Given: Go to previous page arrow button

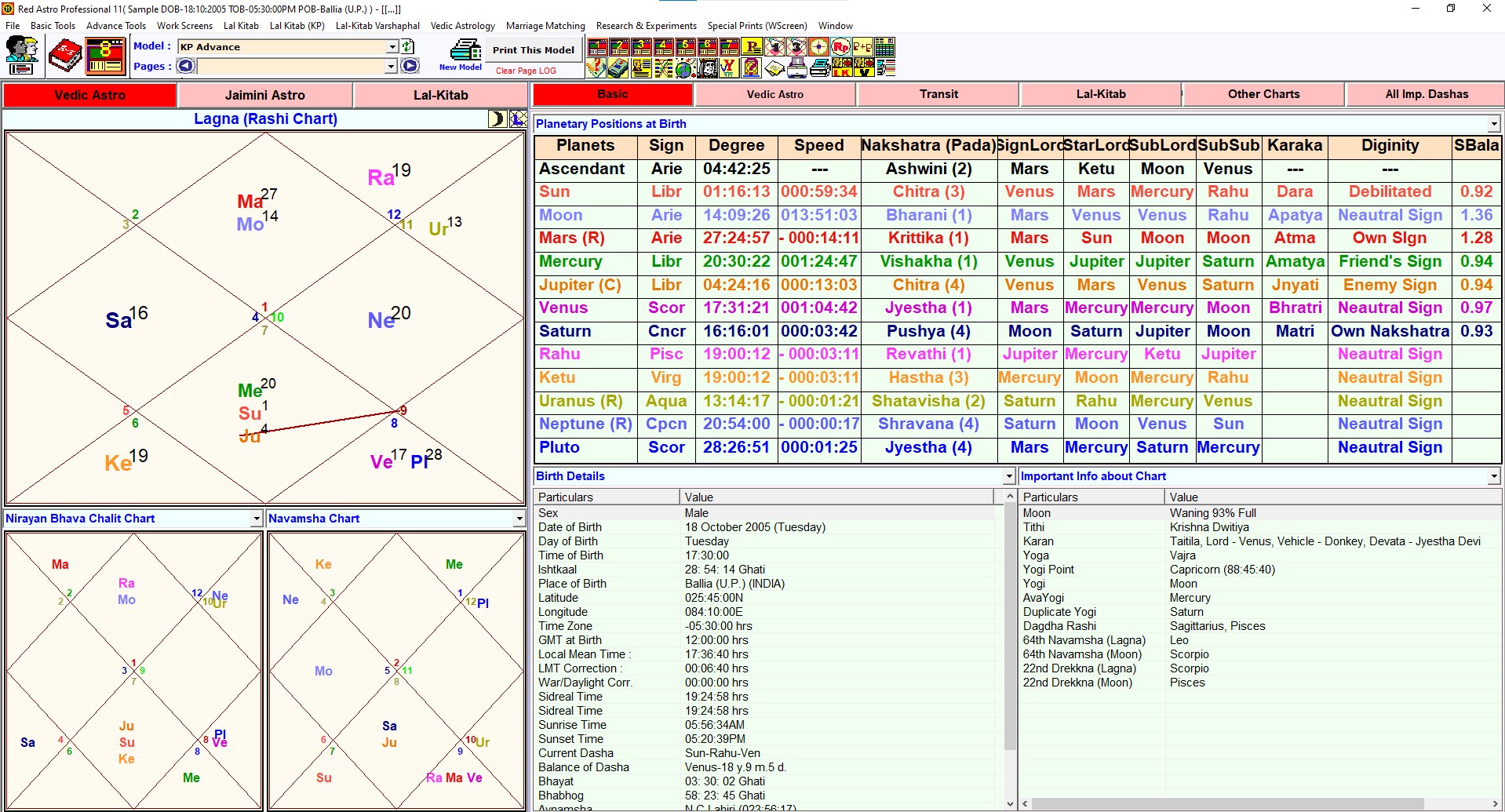Looking at the screenshot, I should (x=186, y=66).
